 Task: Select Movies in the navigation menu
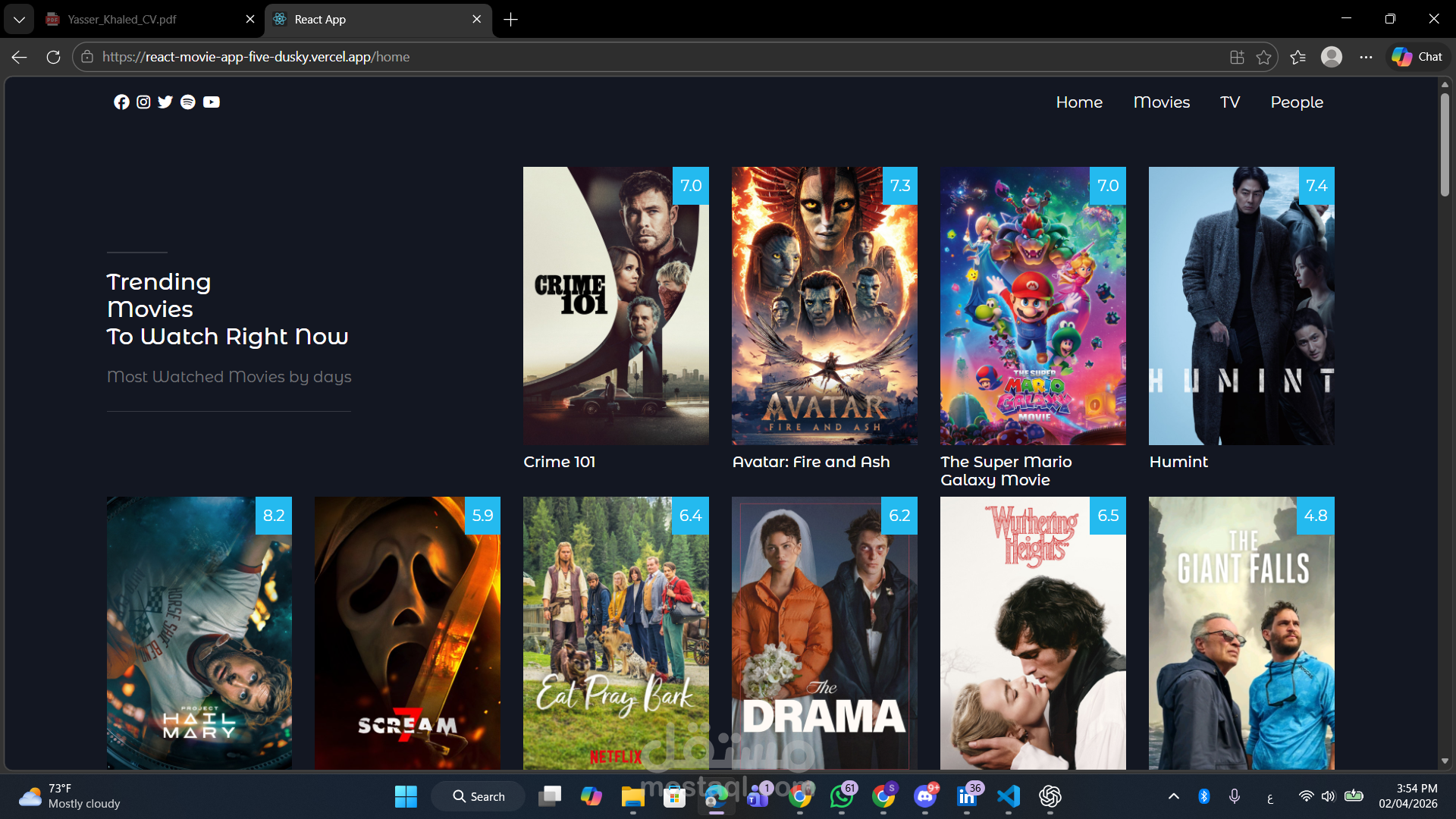(x=1162, y=102)
